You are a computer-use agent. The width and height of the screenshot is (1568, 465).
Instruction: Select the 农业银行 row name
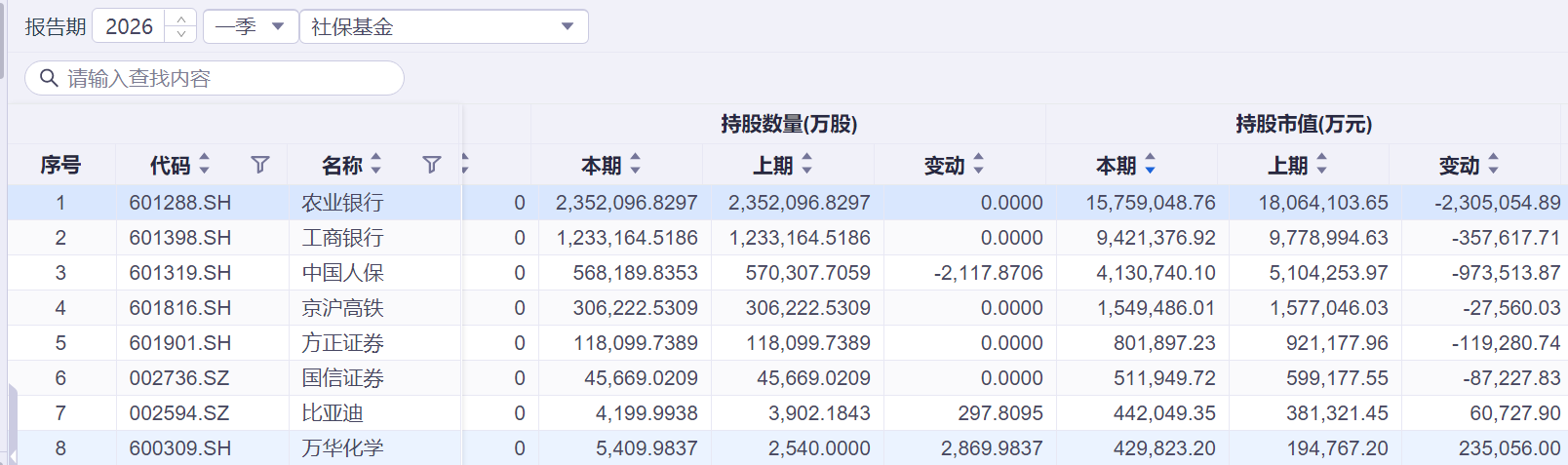click(x=343, y=203)
